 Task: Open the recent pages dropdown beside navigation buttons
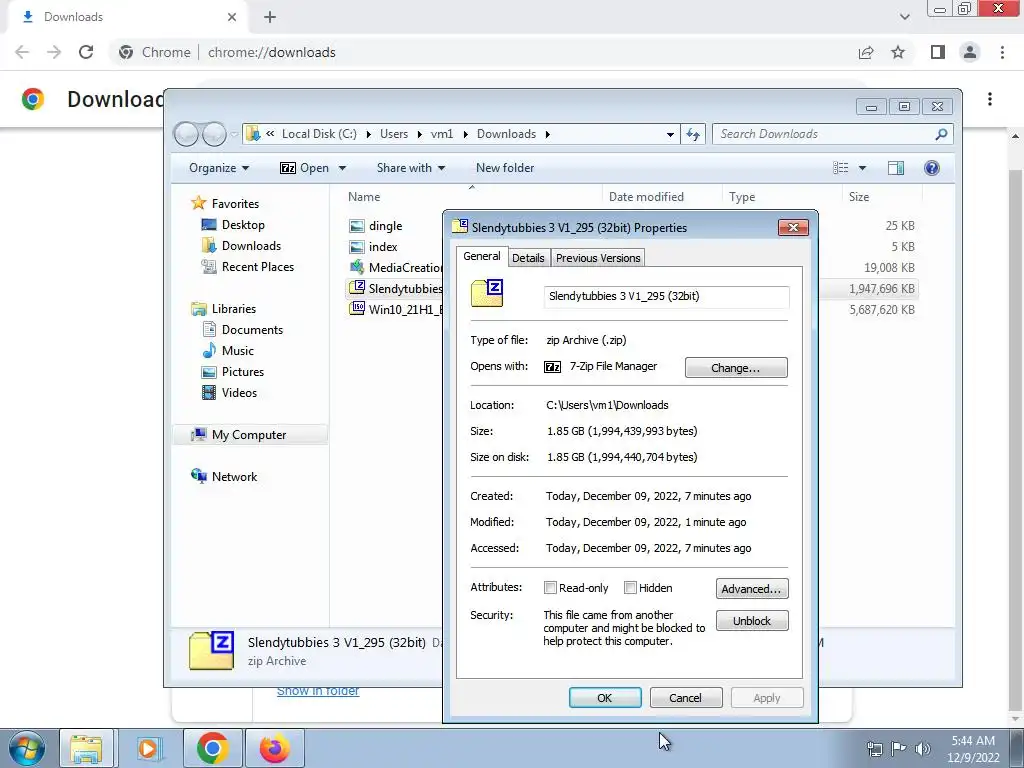click(234, 135)
